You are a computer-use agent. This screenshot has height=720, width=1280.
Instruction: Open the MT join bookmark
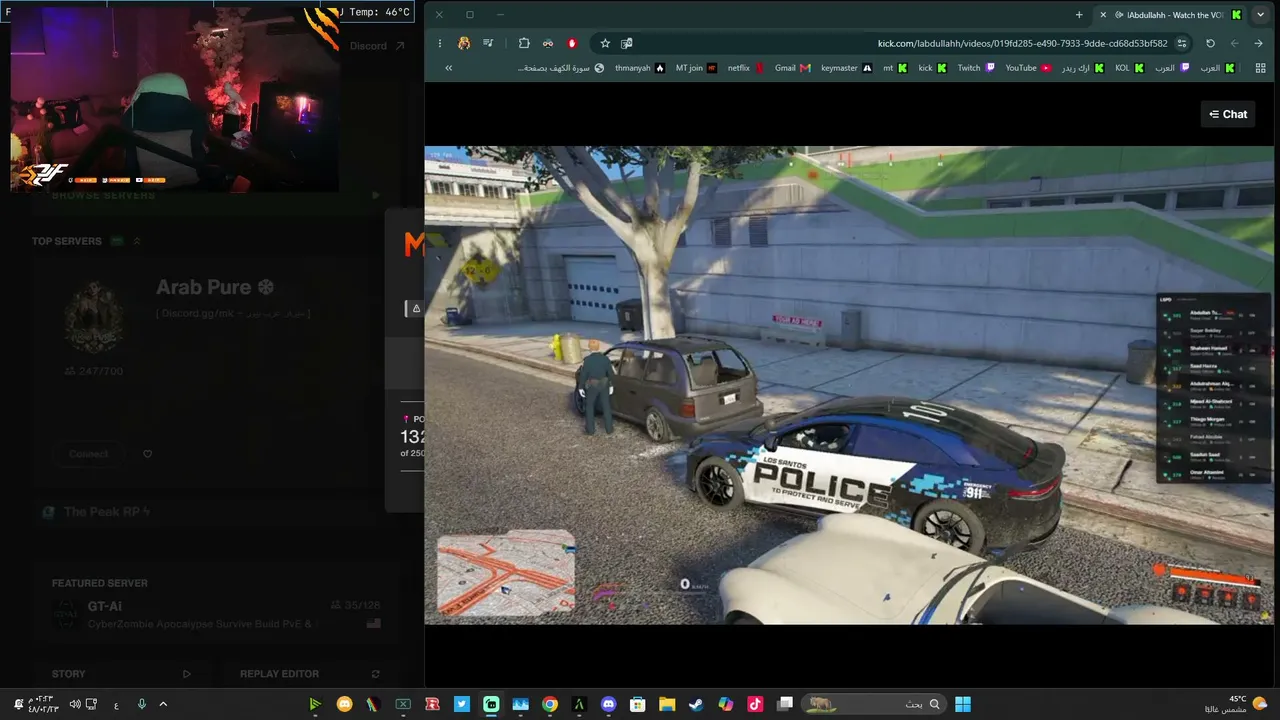click(696, 68)
